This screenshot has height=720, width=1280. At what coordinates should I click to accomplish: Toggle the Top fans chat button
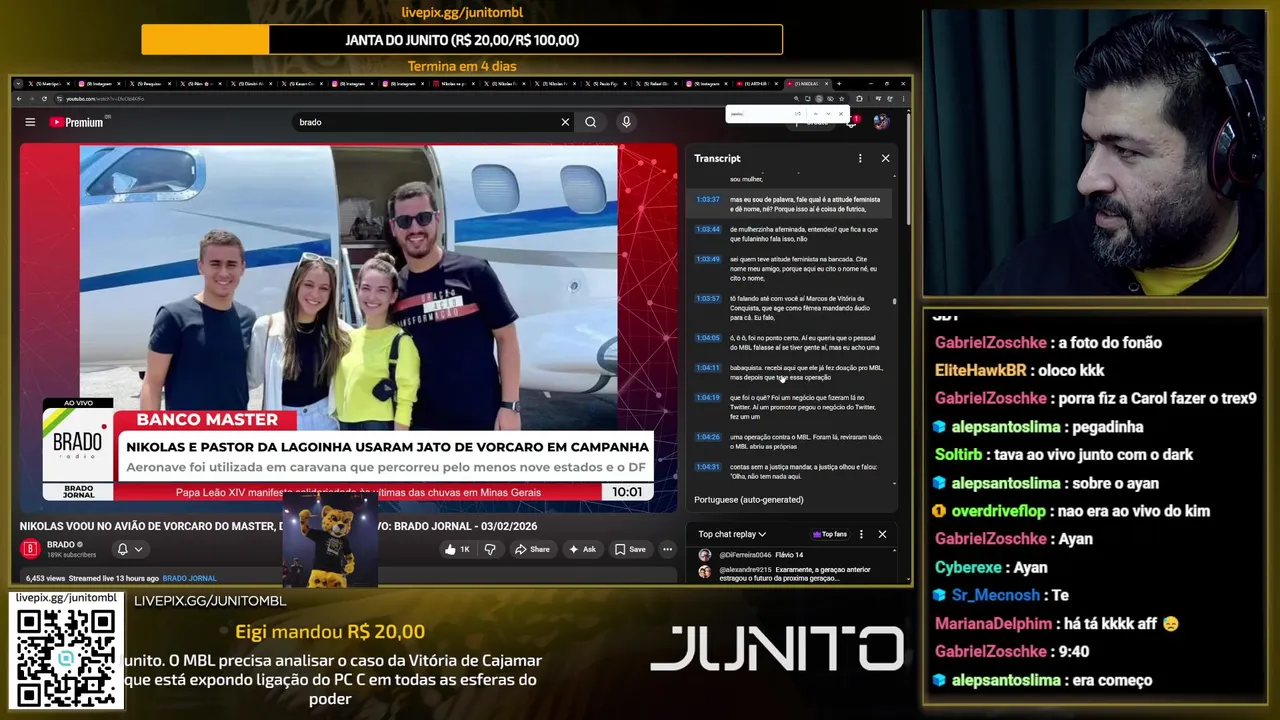[x=830, y=534]
